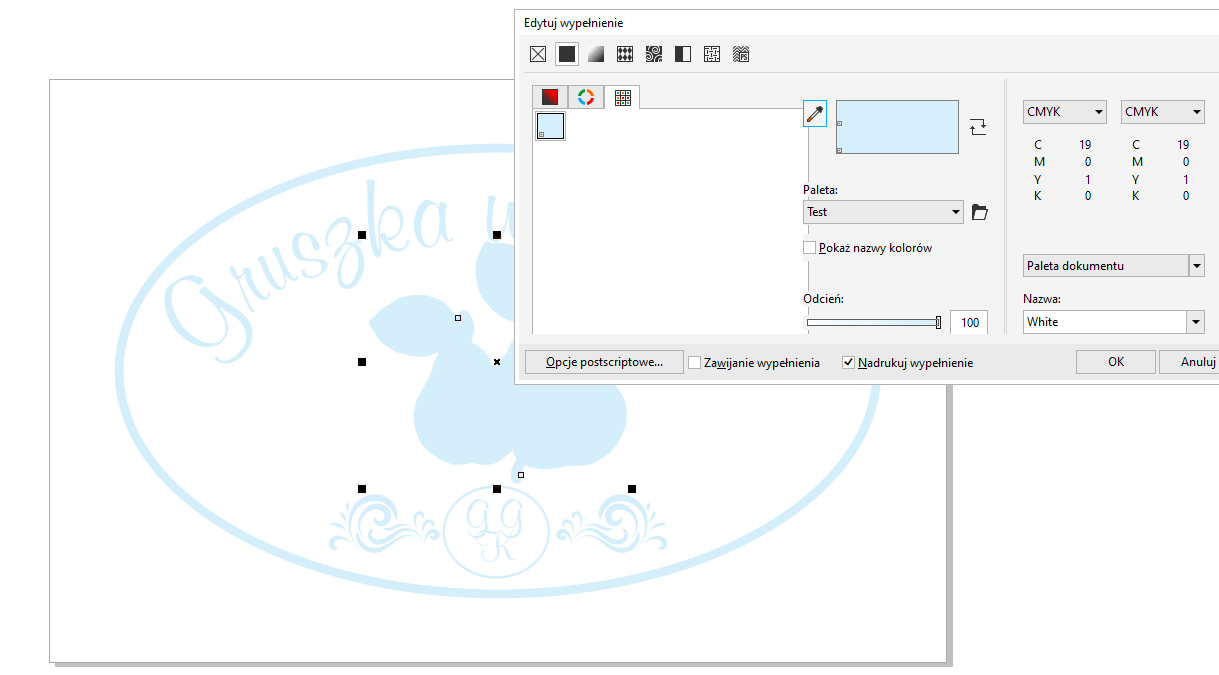Screen dimensions: 1219x675
Task: Choose the PostScript fill icon
Action: point(741,54)
